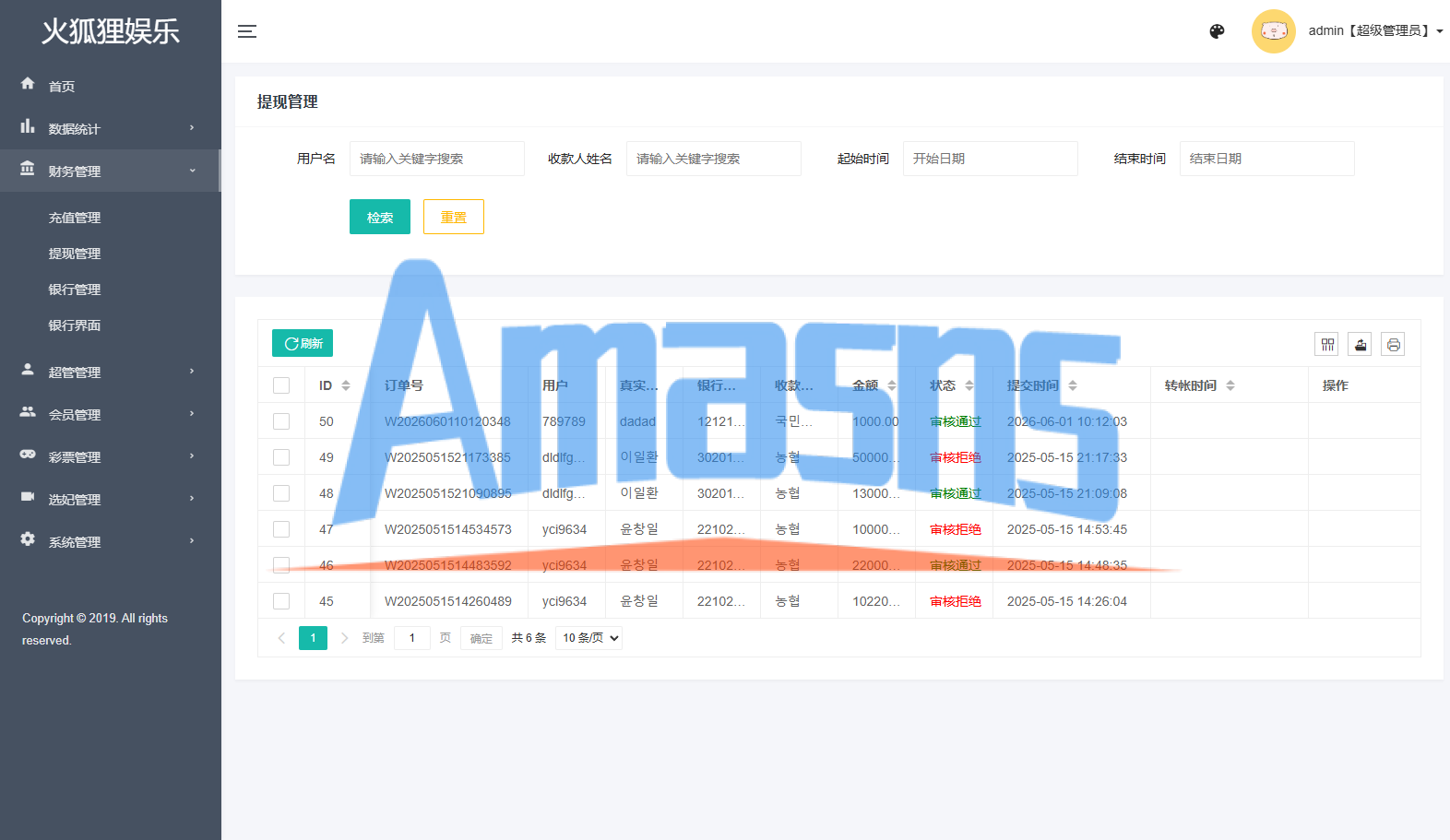Open the admin 超级管理员 user dropdown
The image size is (1450, 840).
(1375, 31)
